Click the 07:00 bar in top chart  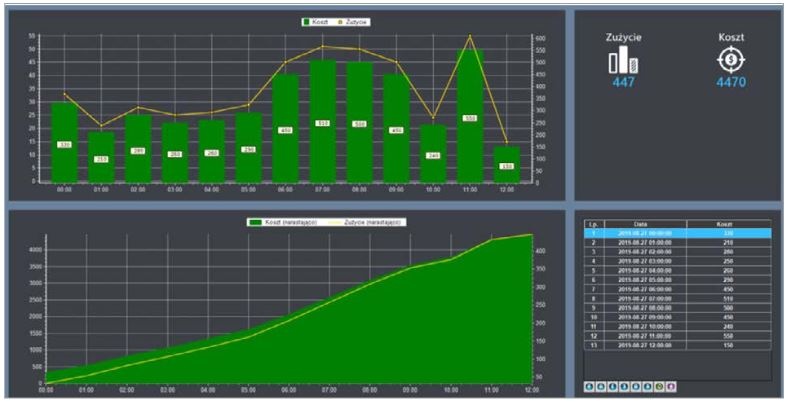click(x=323, y=121)
